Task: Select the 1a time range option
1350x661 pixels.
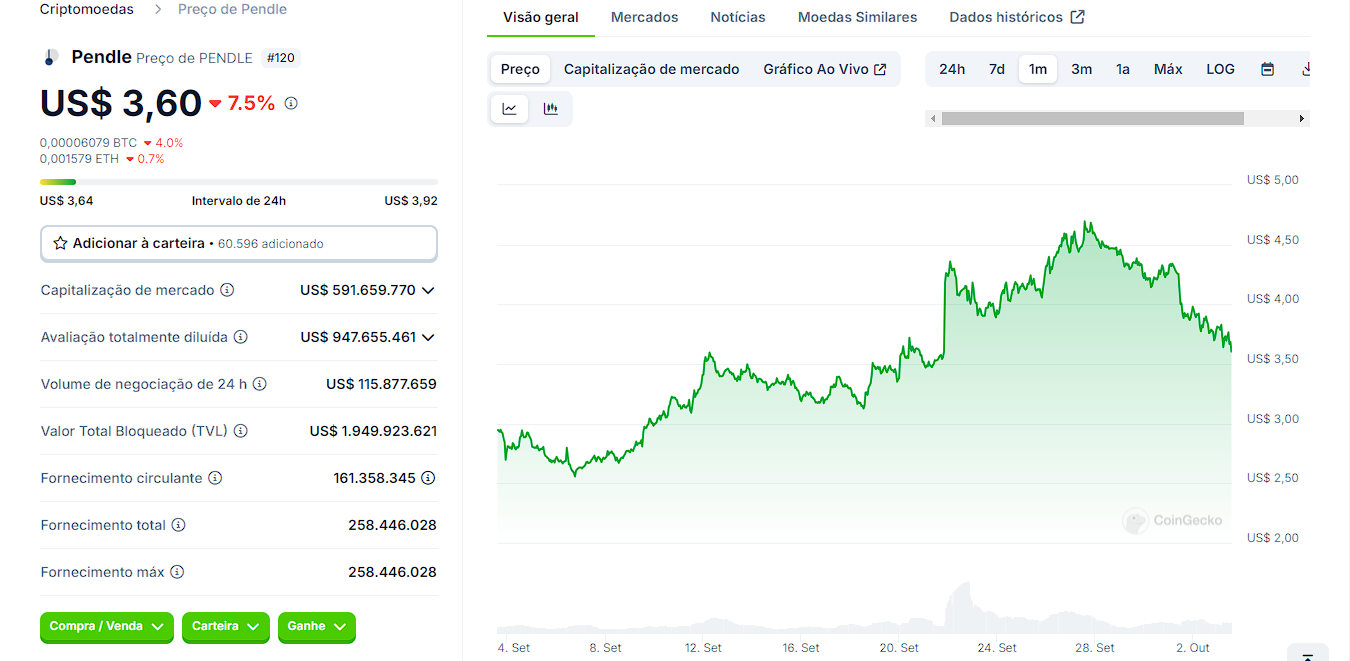Action: [1122, 68]
